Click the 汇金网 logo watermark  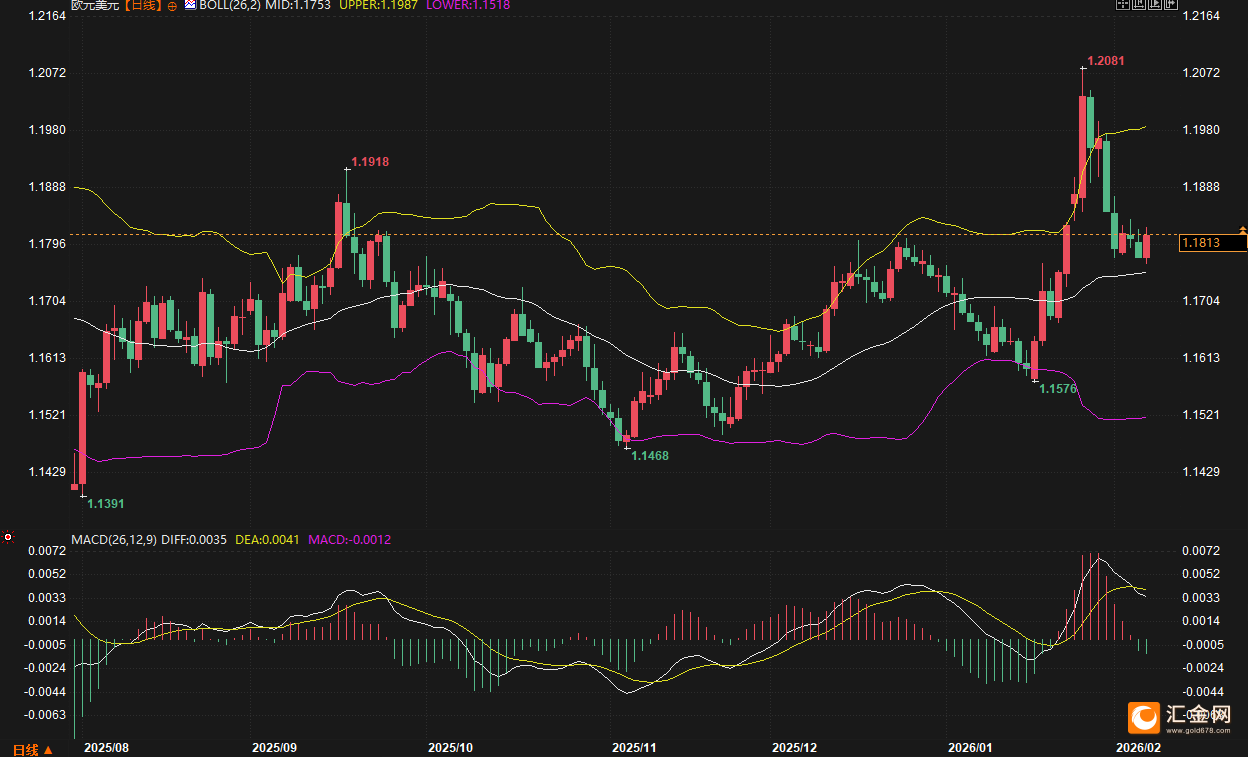[1181, 718]
